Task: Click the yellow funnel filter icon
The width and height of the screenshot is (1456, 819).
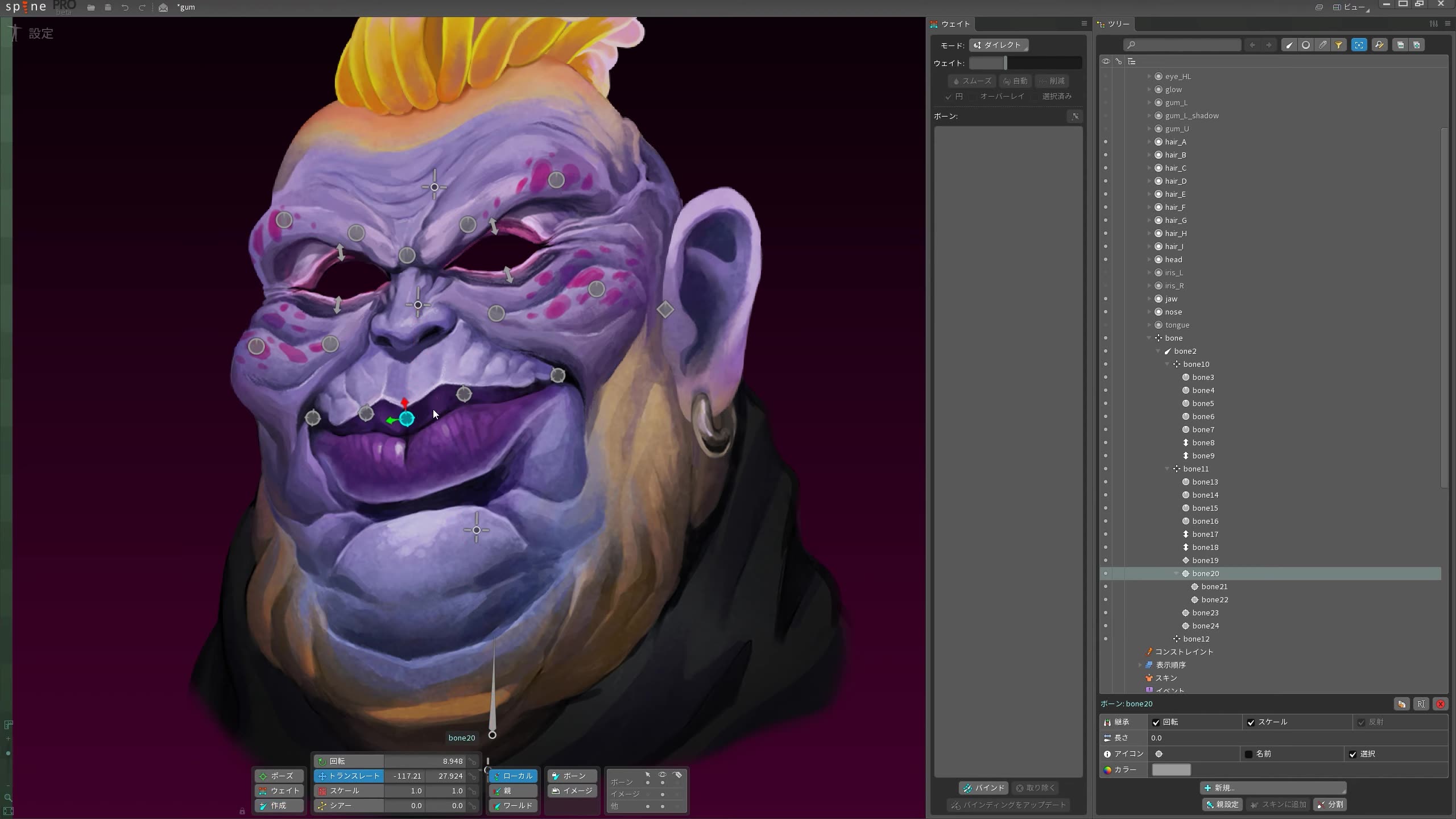Action: (x=1339, y=45)
